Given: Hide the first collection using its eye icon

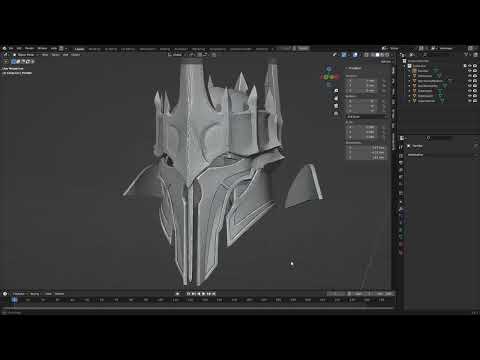Looking at the screenshot, I should [470, 66].
